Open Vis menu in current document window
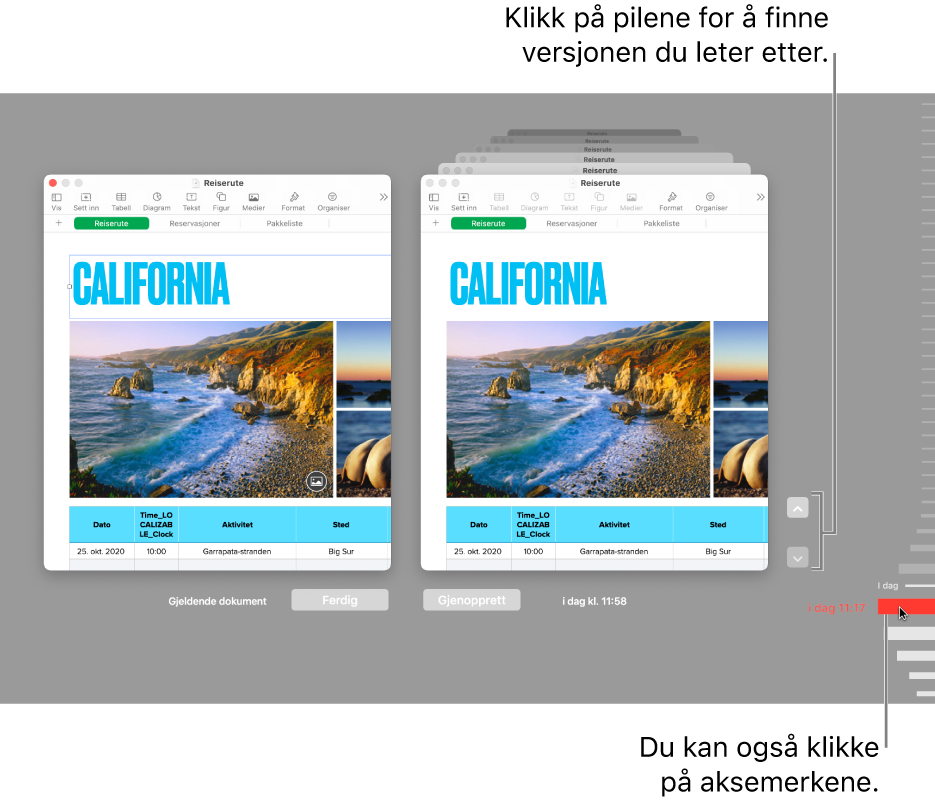 pos(56,202)
